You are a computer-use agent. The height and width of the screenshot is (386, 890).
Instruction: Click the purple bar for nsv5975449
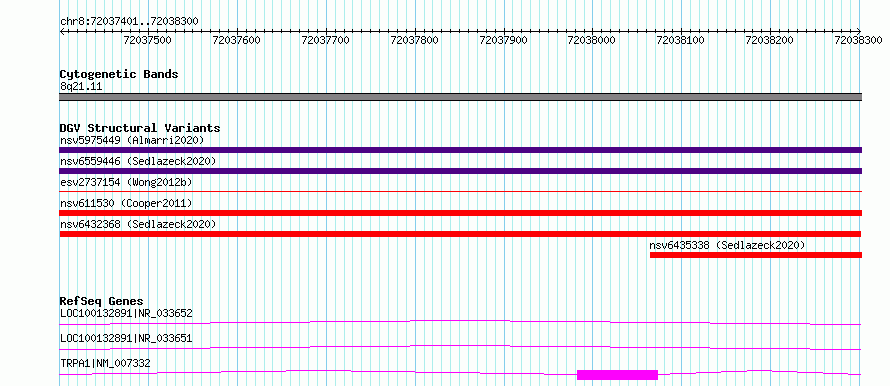coord(460,150)
